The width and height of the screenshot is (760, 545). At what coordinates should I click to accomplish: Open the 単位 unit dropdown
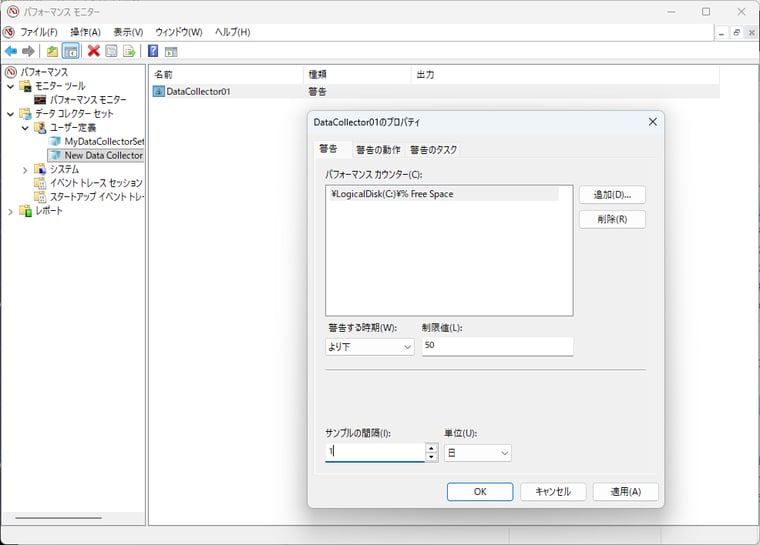coord(477,453)
